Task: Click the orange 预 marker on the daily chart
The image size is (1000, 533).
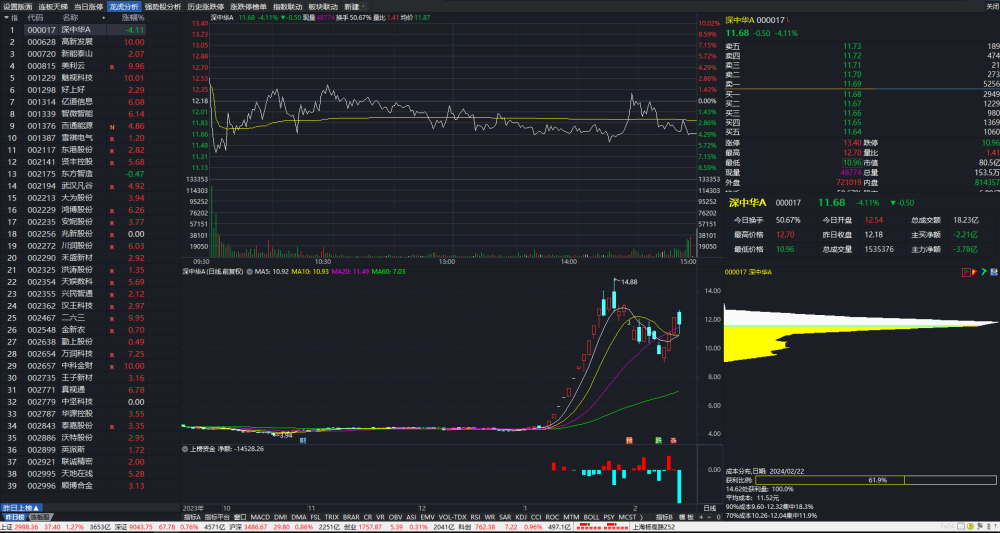Action: tap(629, 441)
